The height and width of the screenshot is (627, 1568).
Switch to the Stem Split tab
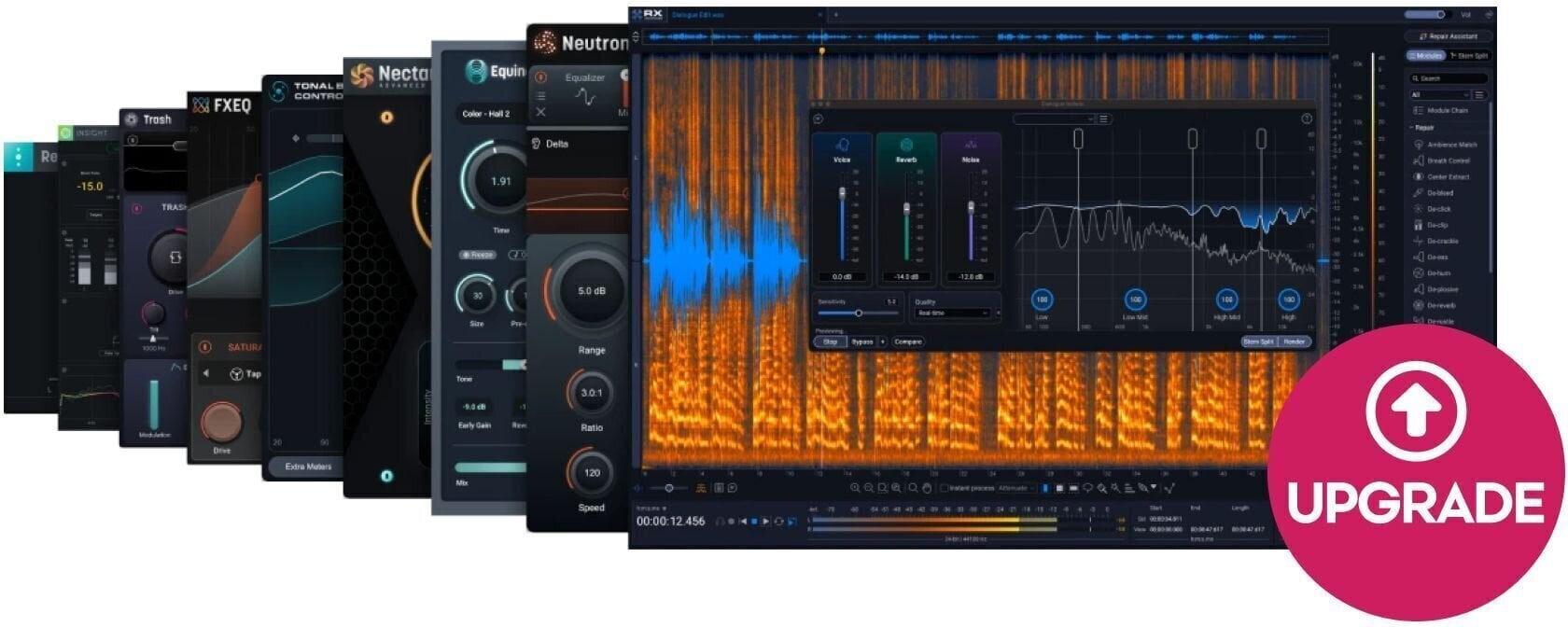(1468, 56)
